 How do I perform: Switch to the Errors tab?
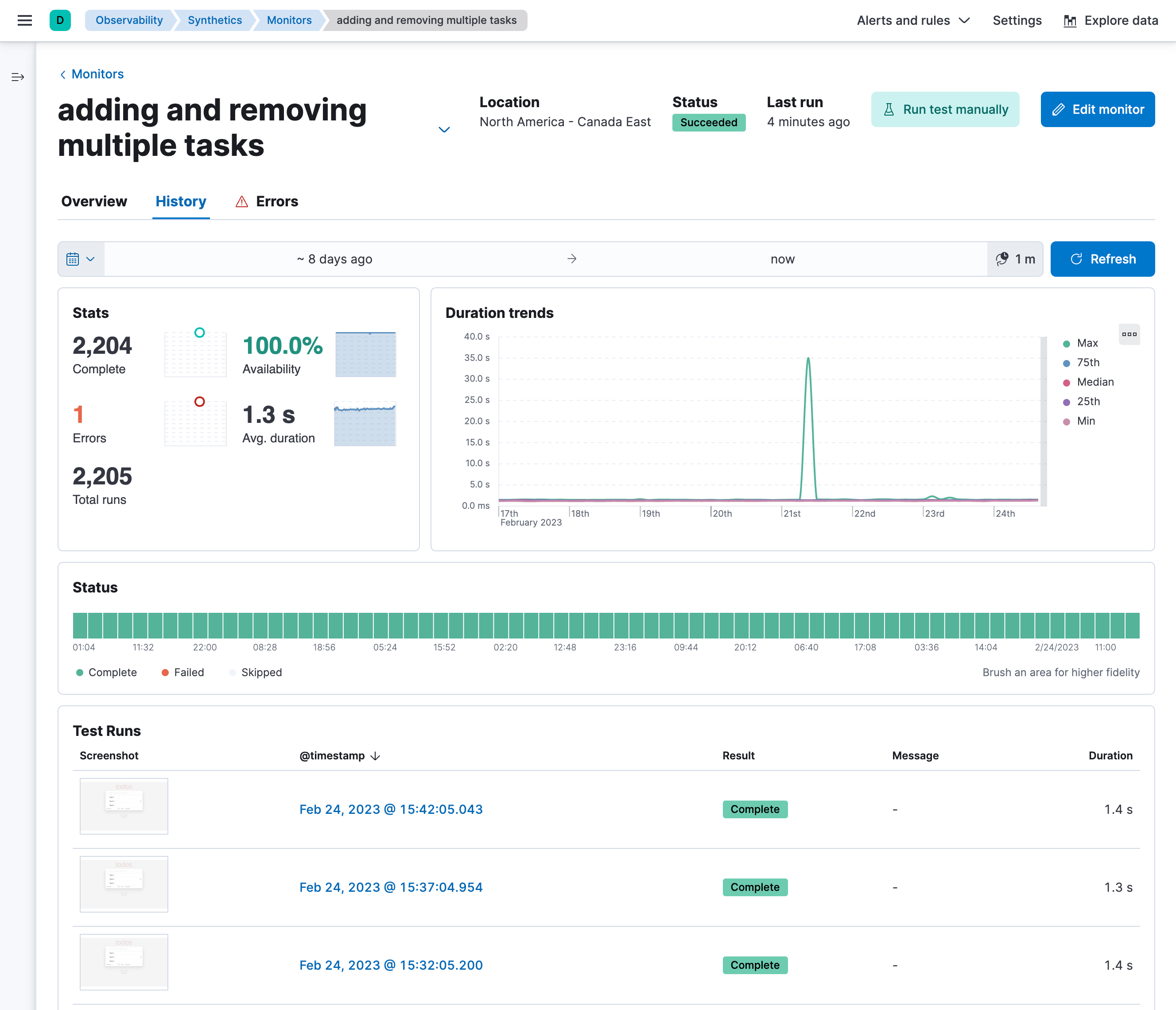click(266, 201)
